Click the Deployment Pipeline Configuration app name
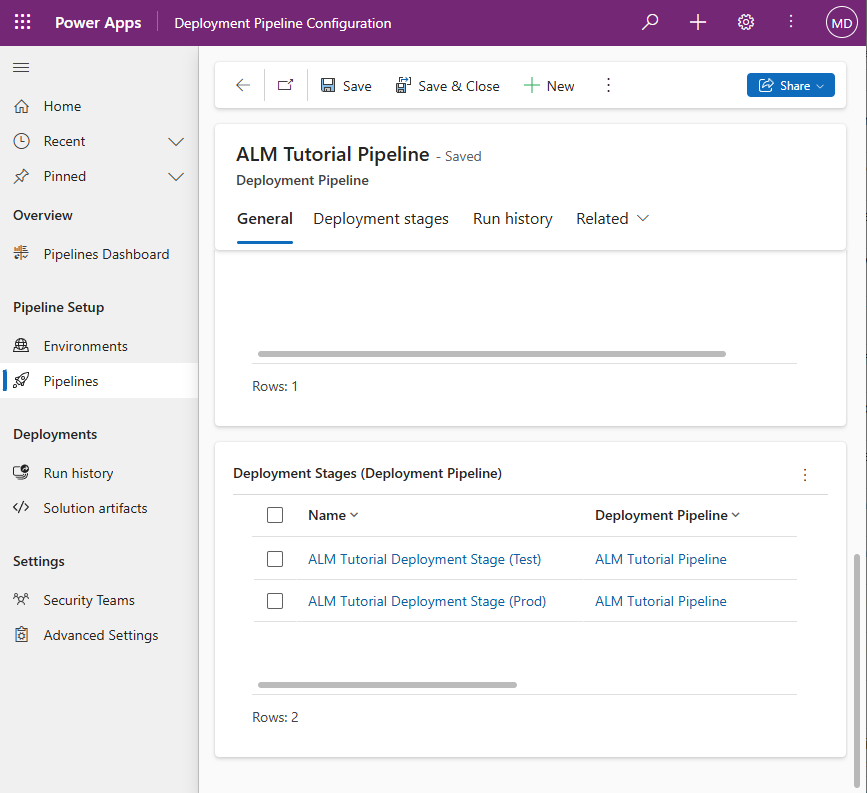The width and height of the screenshot is (867, 793). point(283,23)
